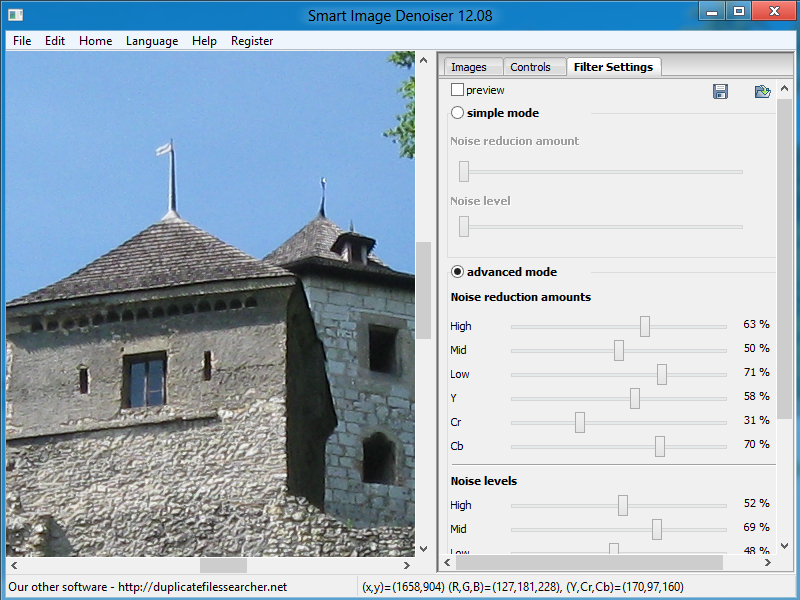Click the settings panel scroll right arrow
Screen dimensions: 800x600
pos(768,562)
